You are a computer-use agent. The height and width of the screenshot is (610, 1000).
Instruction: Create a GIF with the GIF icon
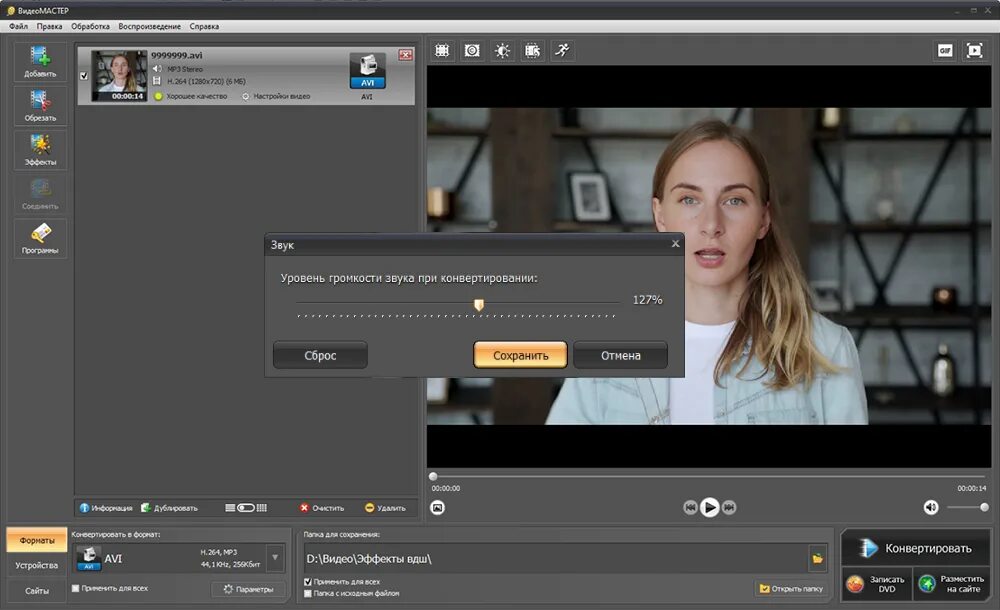[x=945, y=50]
